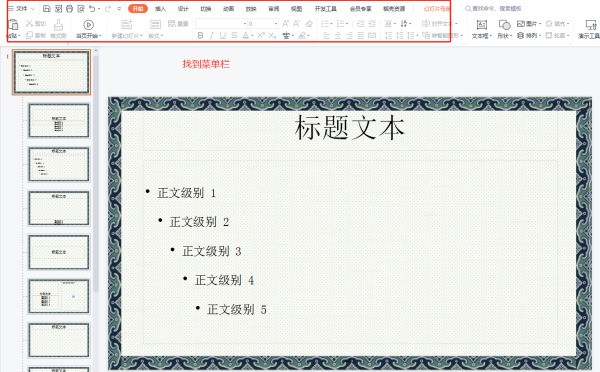
Task: Click the 开始 highlighted tab button
Action: click(138, 8)
